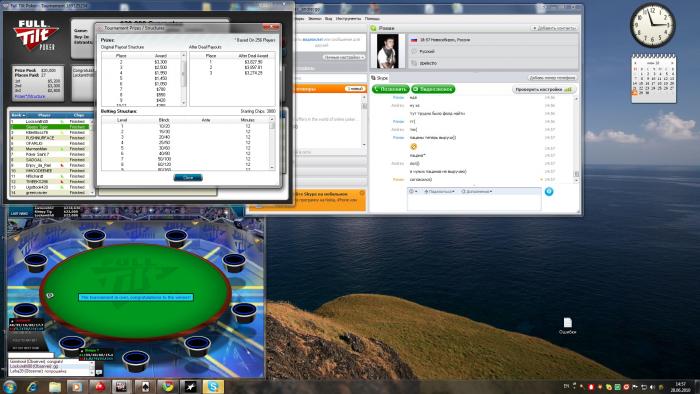Launch Internet Explorer from the taskbar

coord(32,386)
